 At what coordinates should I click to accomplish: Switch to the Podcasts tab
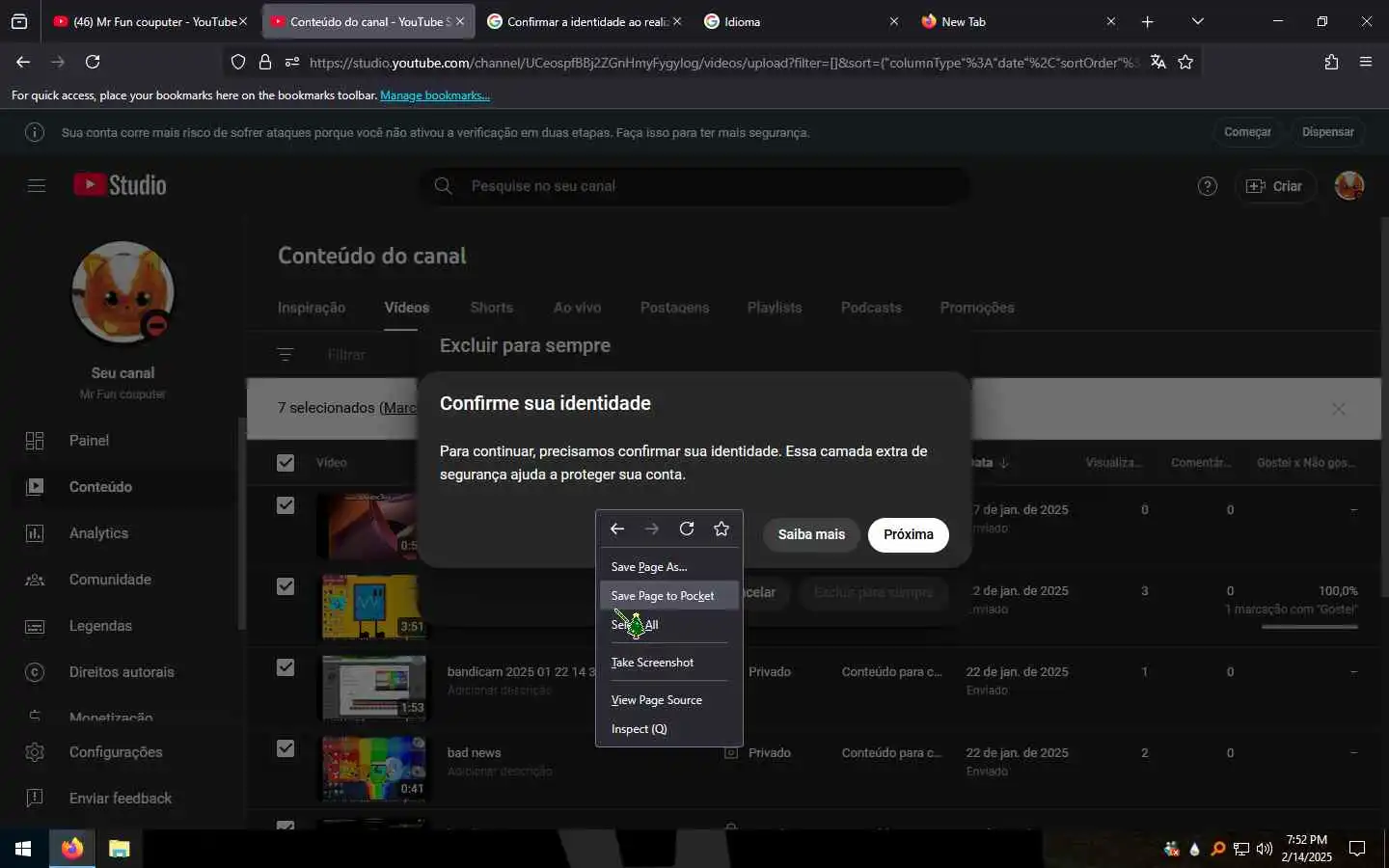click(x=871, y=308)
